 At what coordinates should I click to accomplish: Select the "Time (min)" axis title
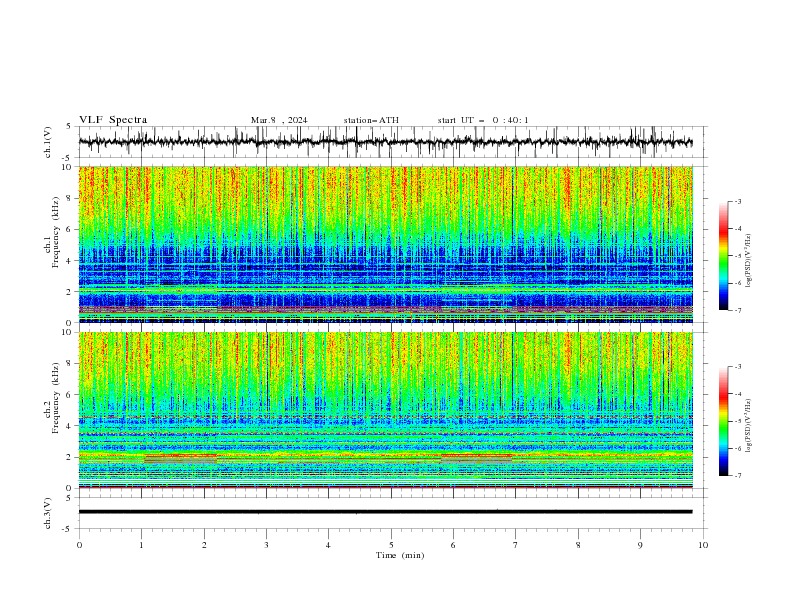pos(400,555)
